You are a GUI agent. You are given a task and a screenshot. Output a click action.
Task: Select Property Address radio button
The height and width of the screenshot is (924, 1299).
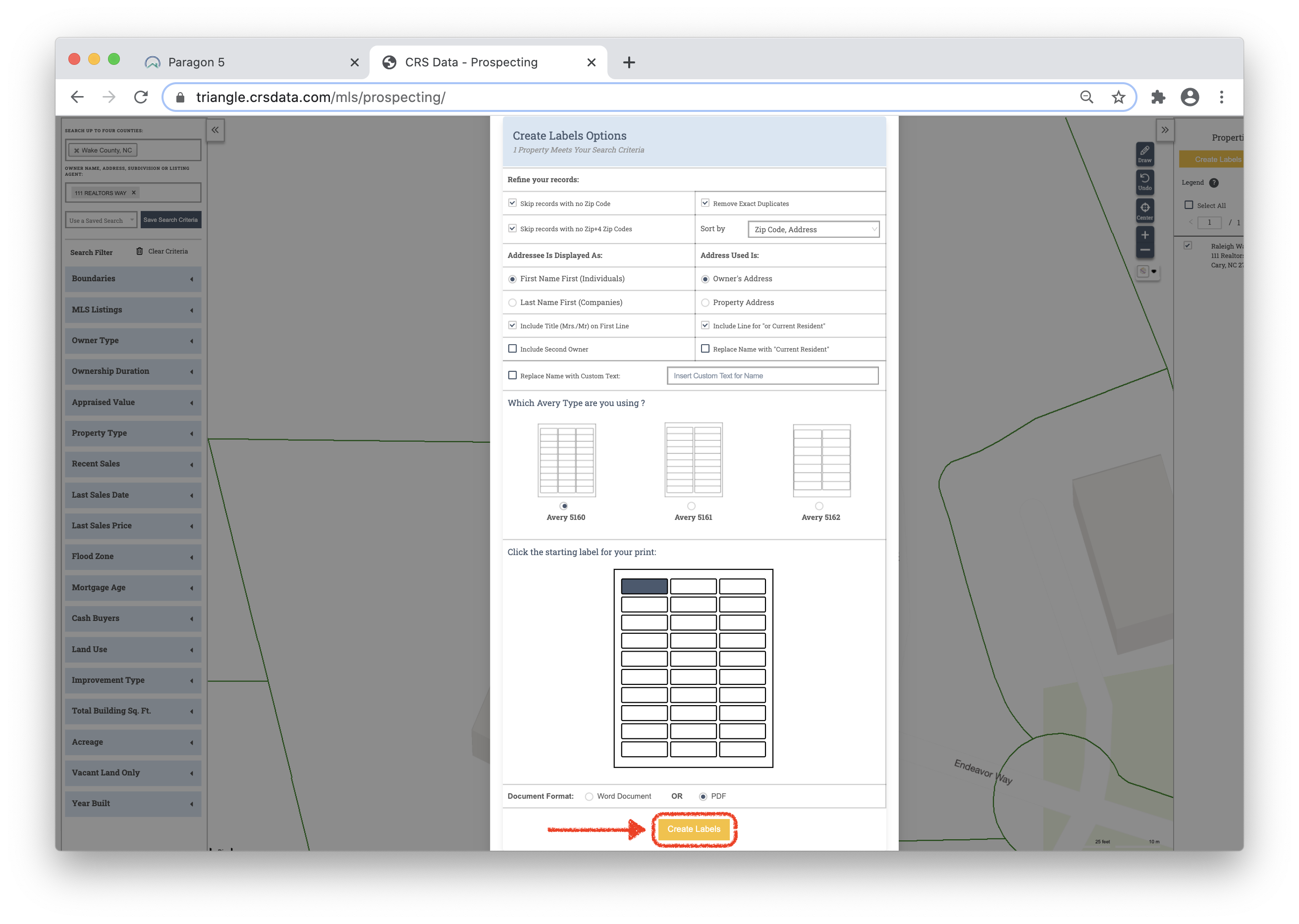pos(705,303)
